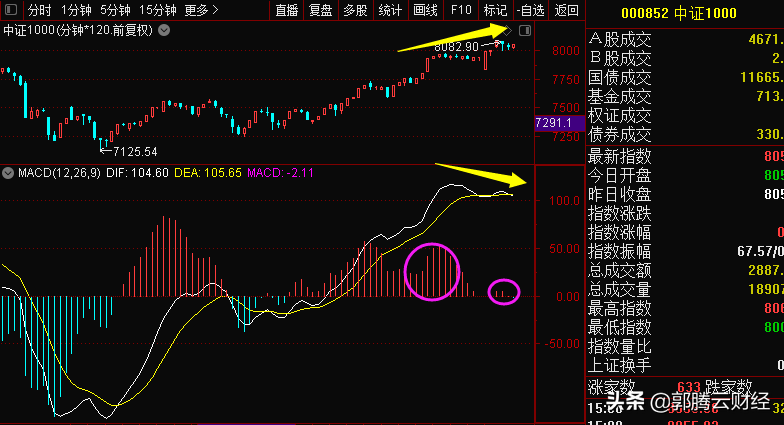
Task: Click the 7291.1 price label on axis
Action: pos(554,123)
